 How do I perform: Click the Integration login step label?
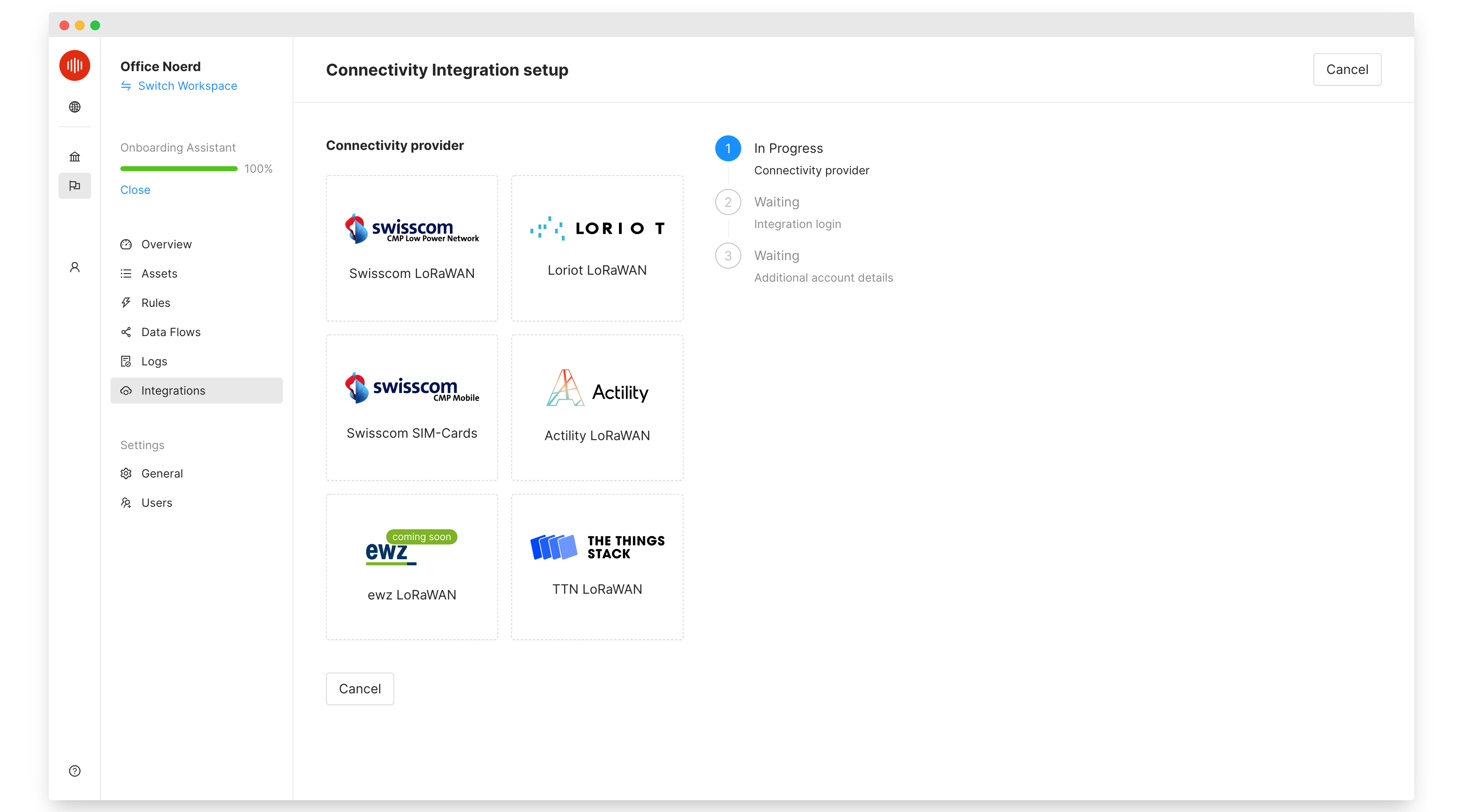[x=797, y=224]
